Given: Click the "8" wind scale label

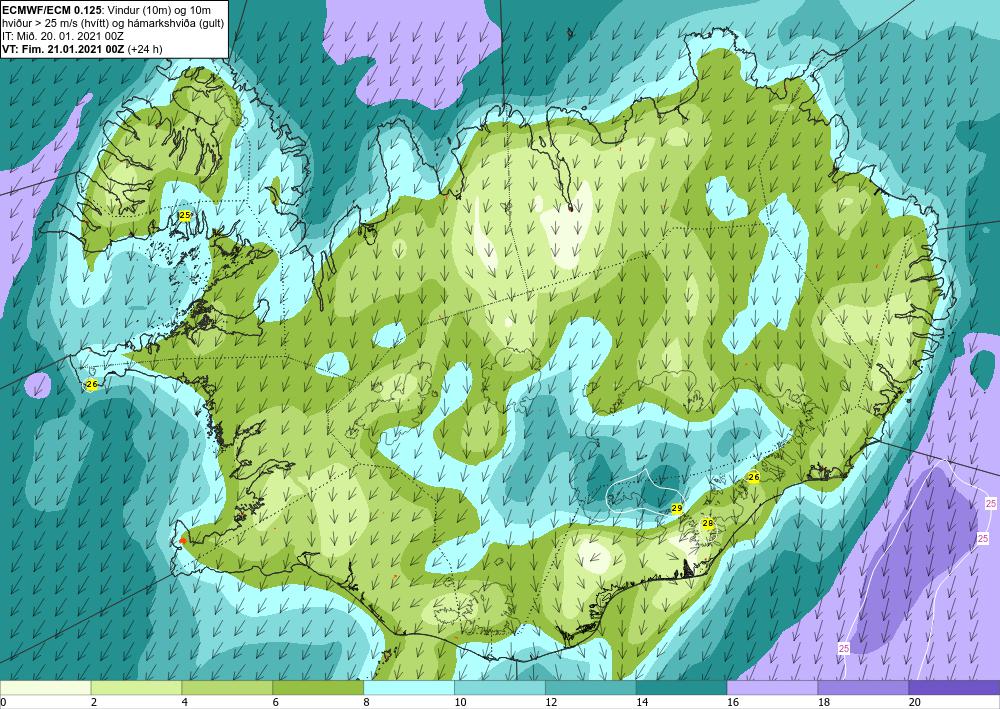Looking at the screenshot, I should (x=366, y=702).
